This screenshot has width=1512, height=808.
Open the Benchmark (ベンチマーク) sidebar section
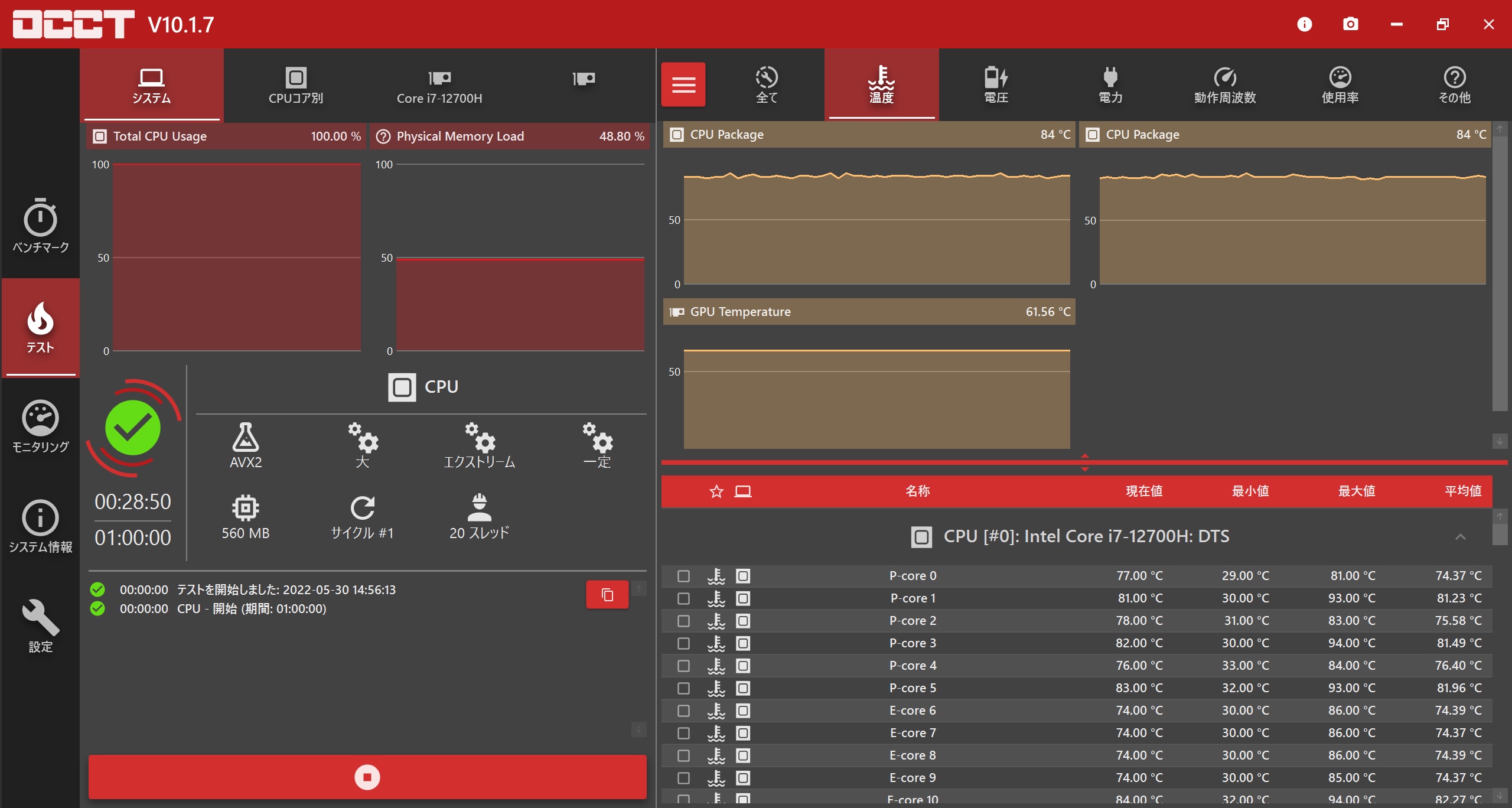point(40,226)
